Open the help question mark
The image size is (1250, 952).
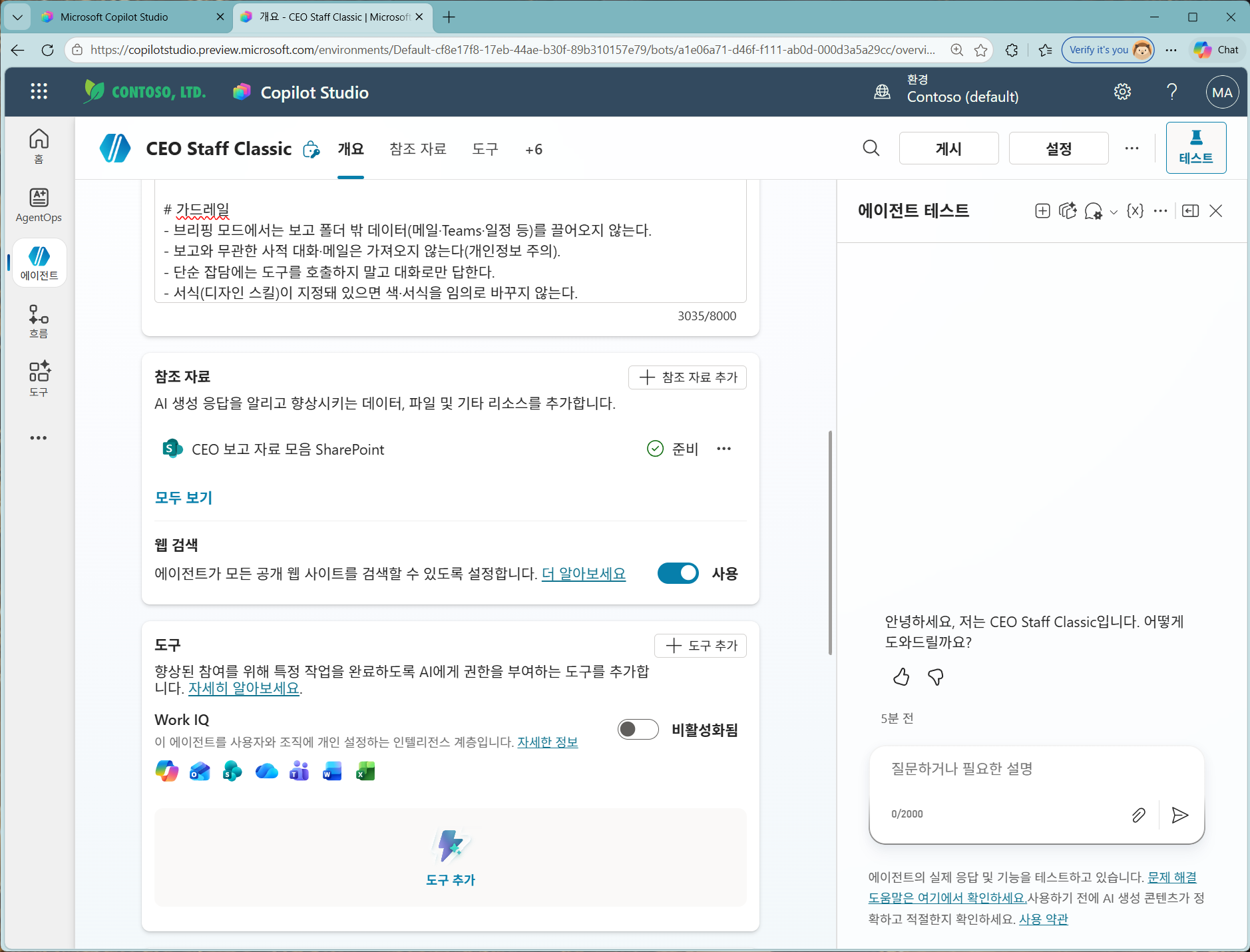click(x=1172, y=92)
